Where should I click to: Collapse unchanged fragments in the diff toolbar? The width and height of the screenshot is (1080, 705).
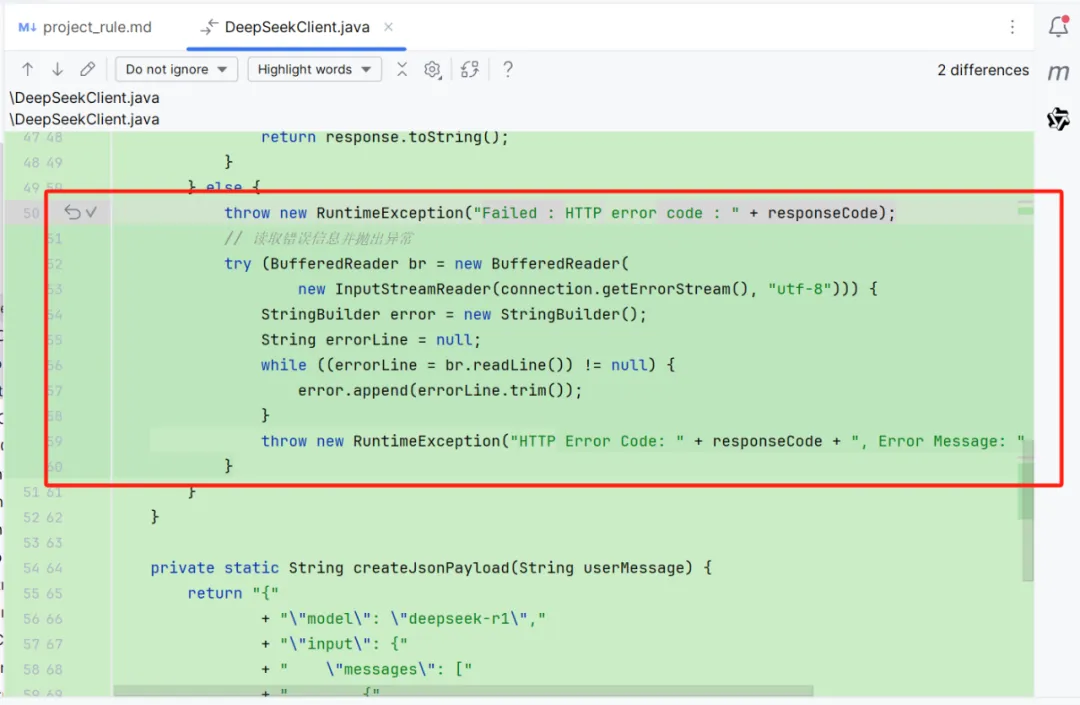click(402, 69)
